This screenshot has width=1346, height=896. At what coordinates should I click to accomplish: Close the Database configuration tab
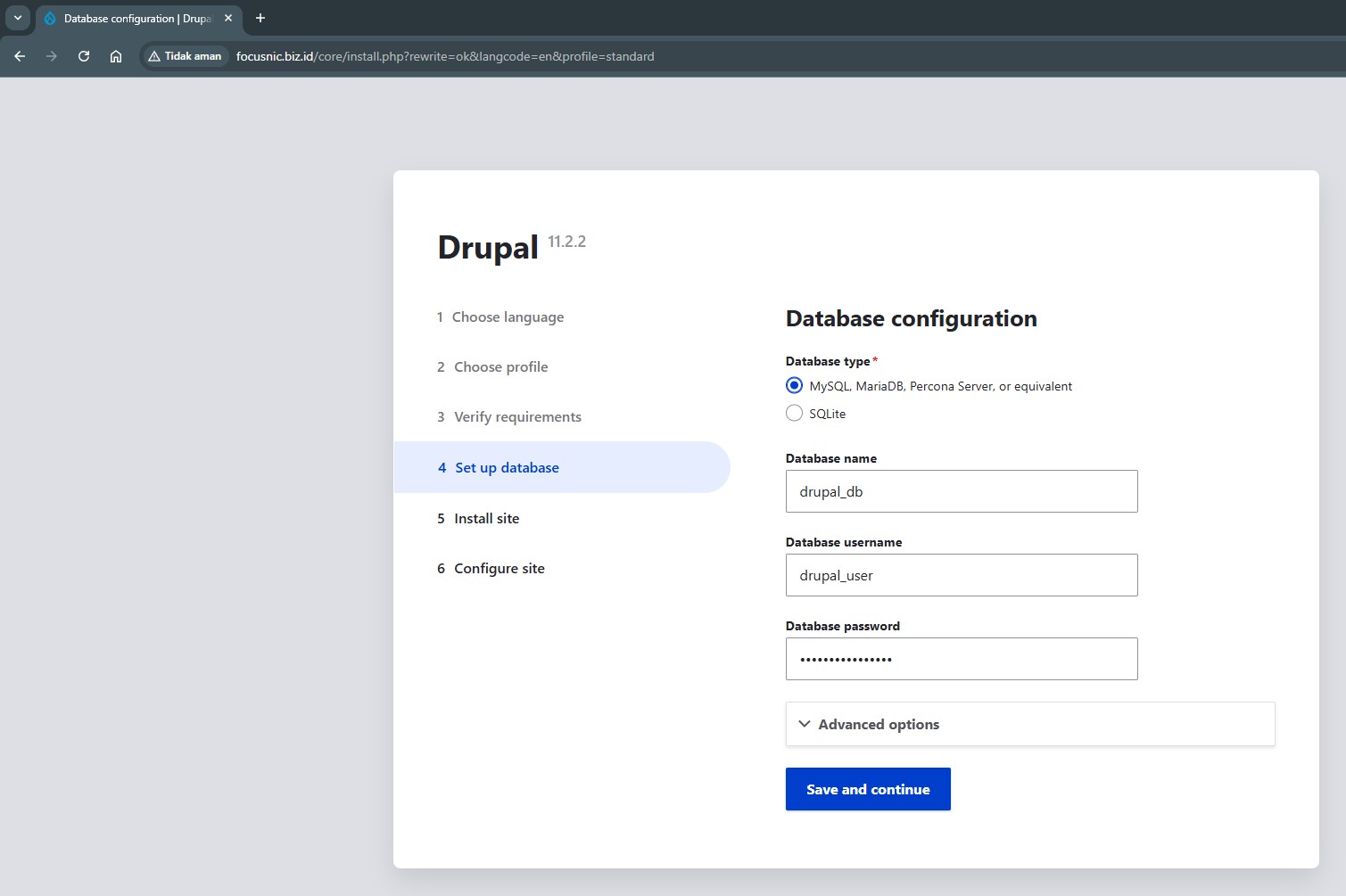(228, 18)
